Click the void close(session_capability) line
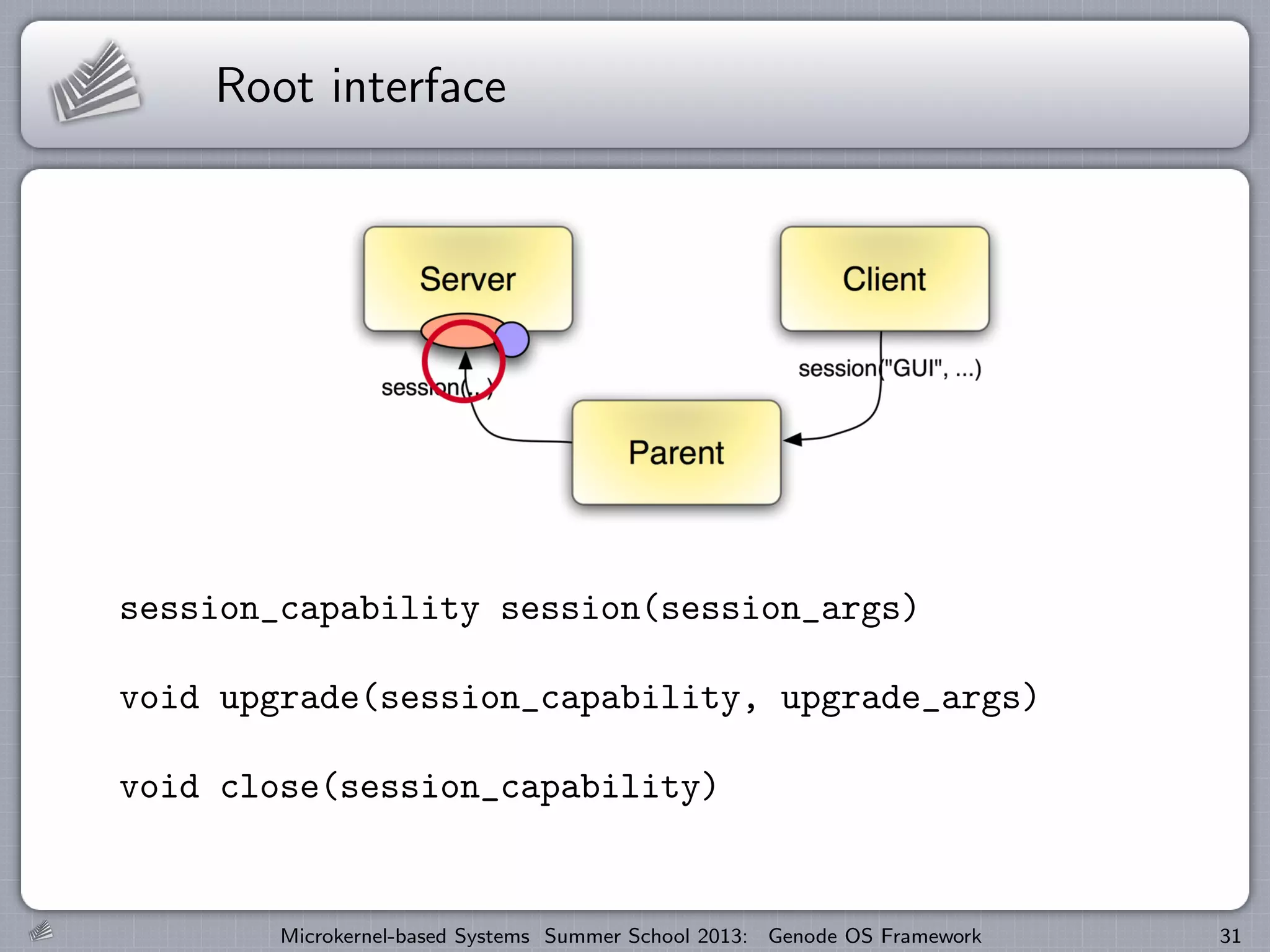The image size is (1270, 952). (x=419, y=787)
